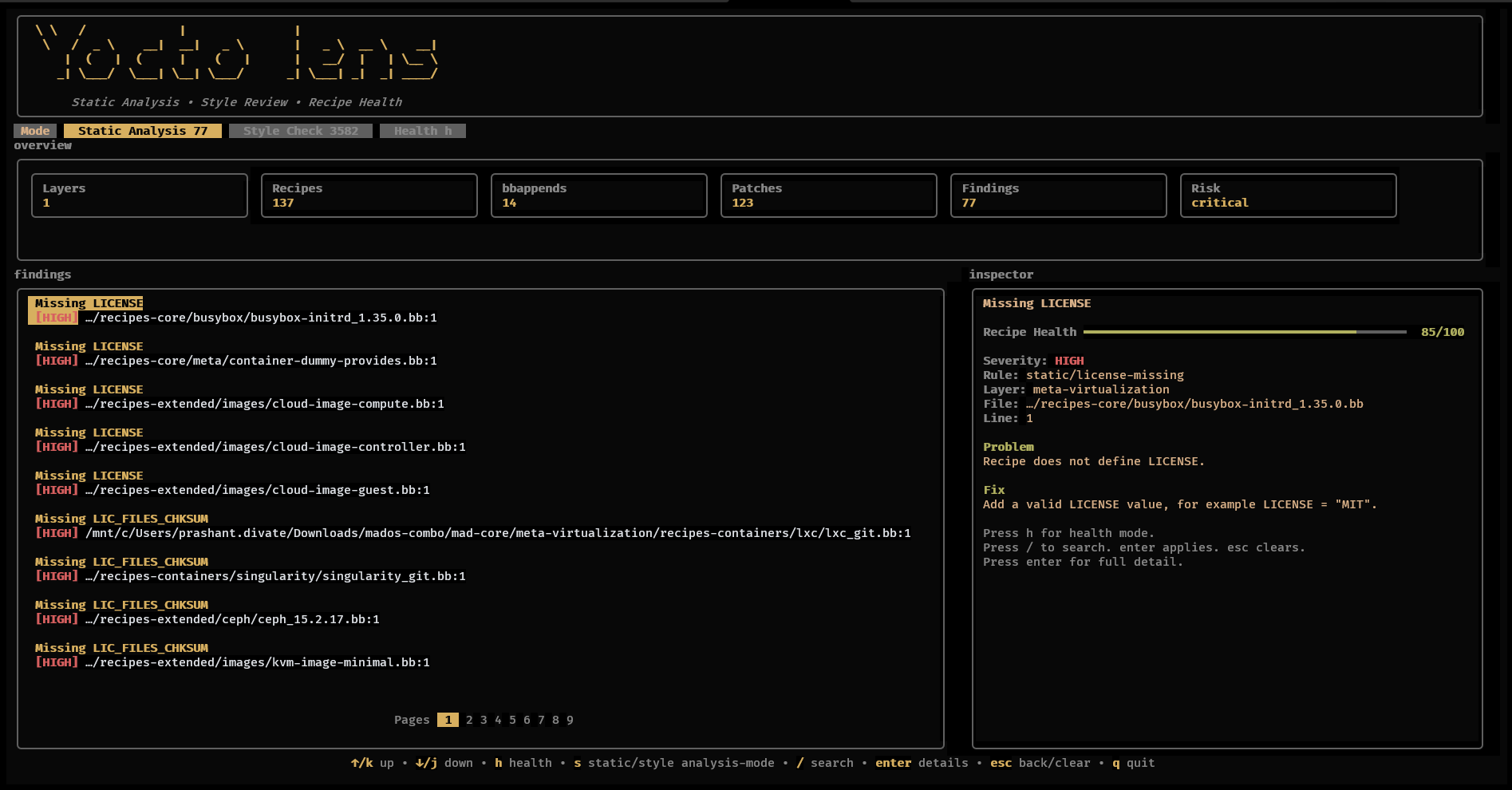Go to findings page 5
The height and width of the screenshot is (790, 1512).
[512, 720]
